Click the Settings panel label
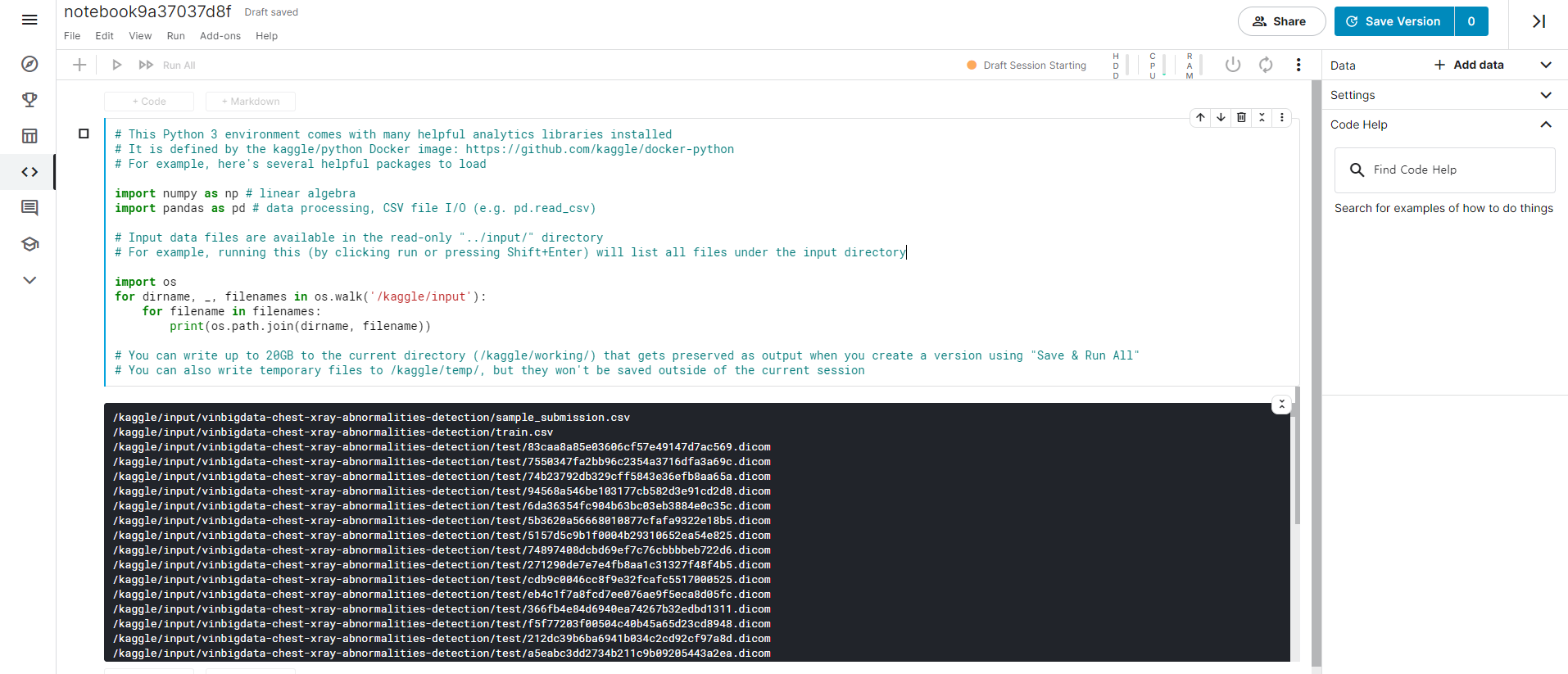This screenshot has height=674, width=1568. 1353,95
